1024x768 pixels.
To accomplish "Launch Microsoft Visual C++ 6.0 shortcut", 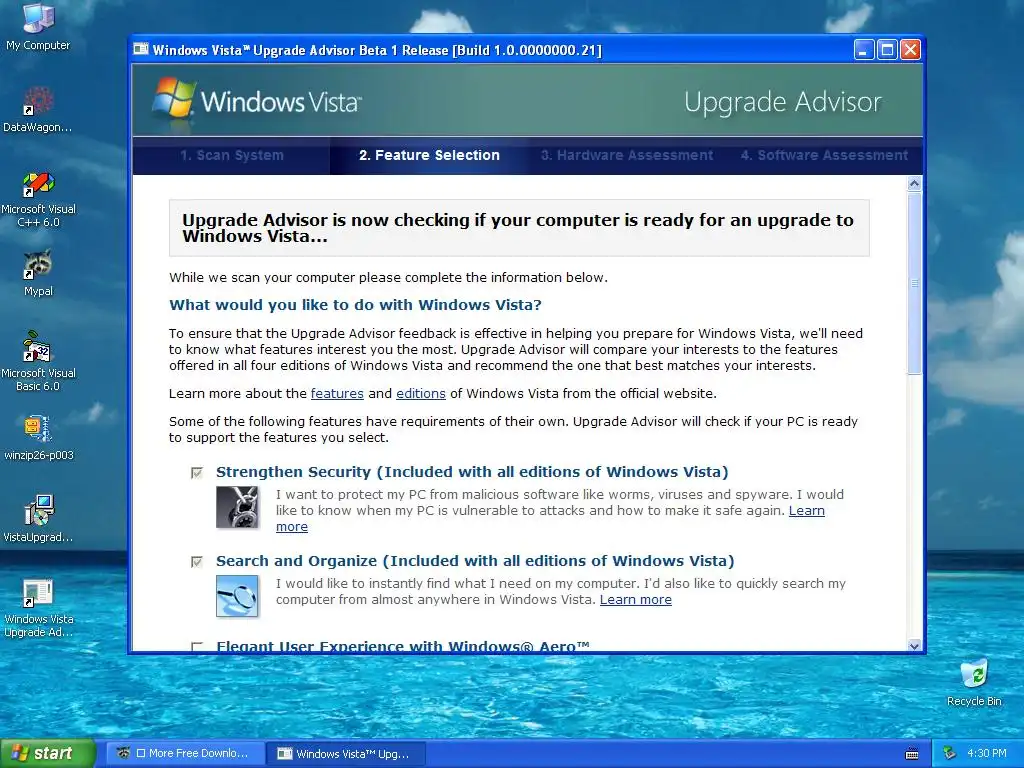I will (x=38, y=199).
